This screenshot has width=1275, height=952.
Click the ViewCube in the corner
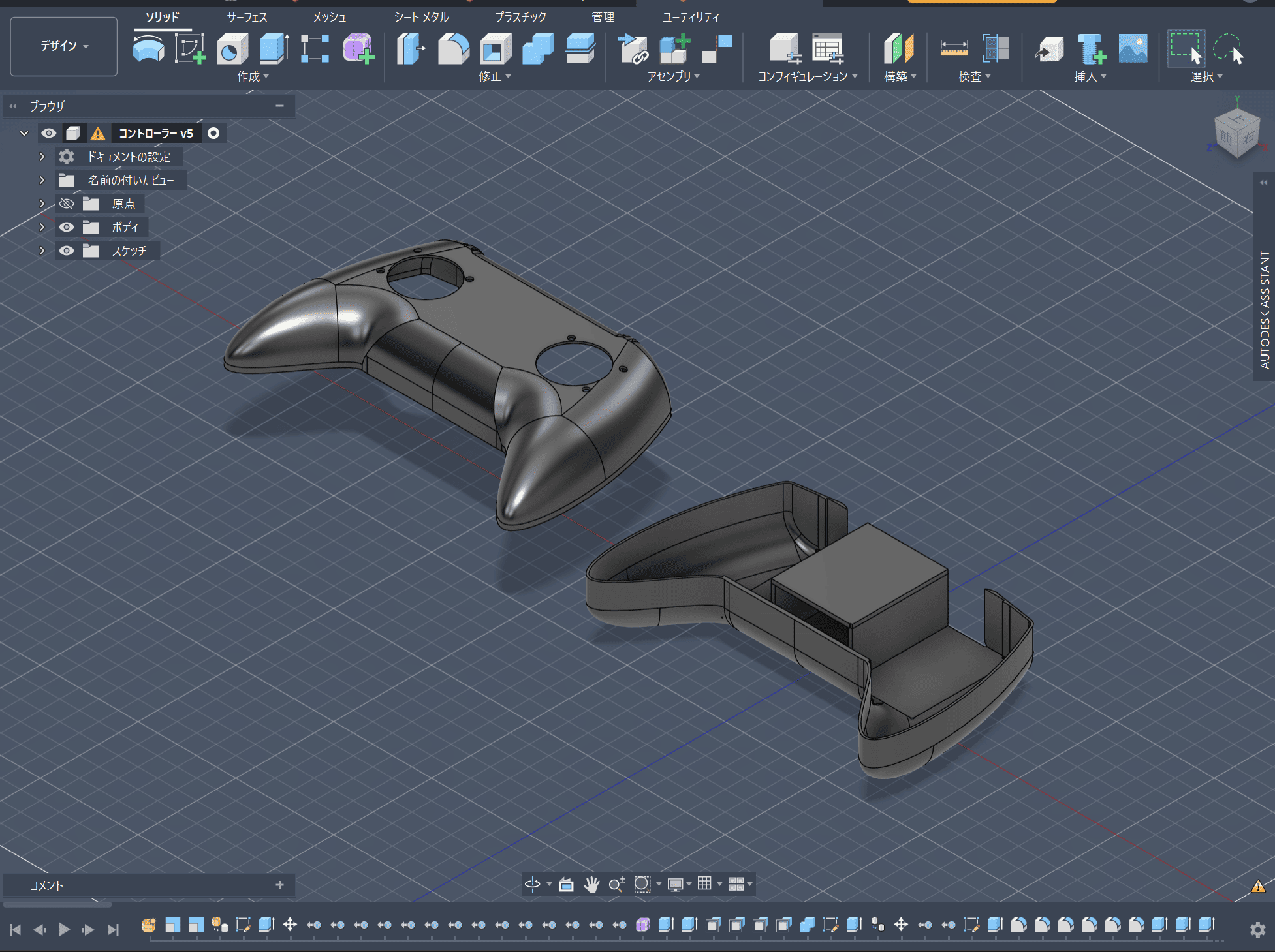1236,135
